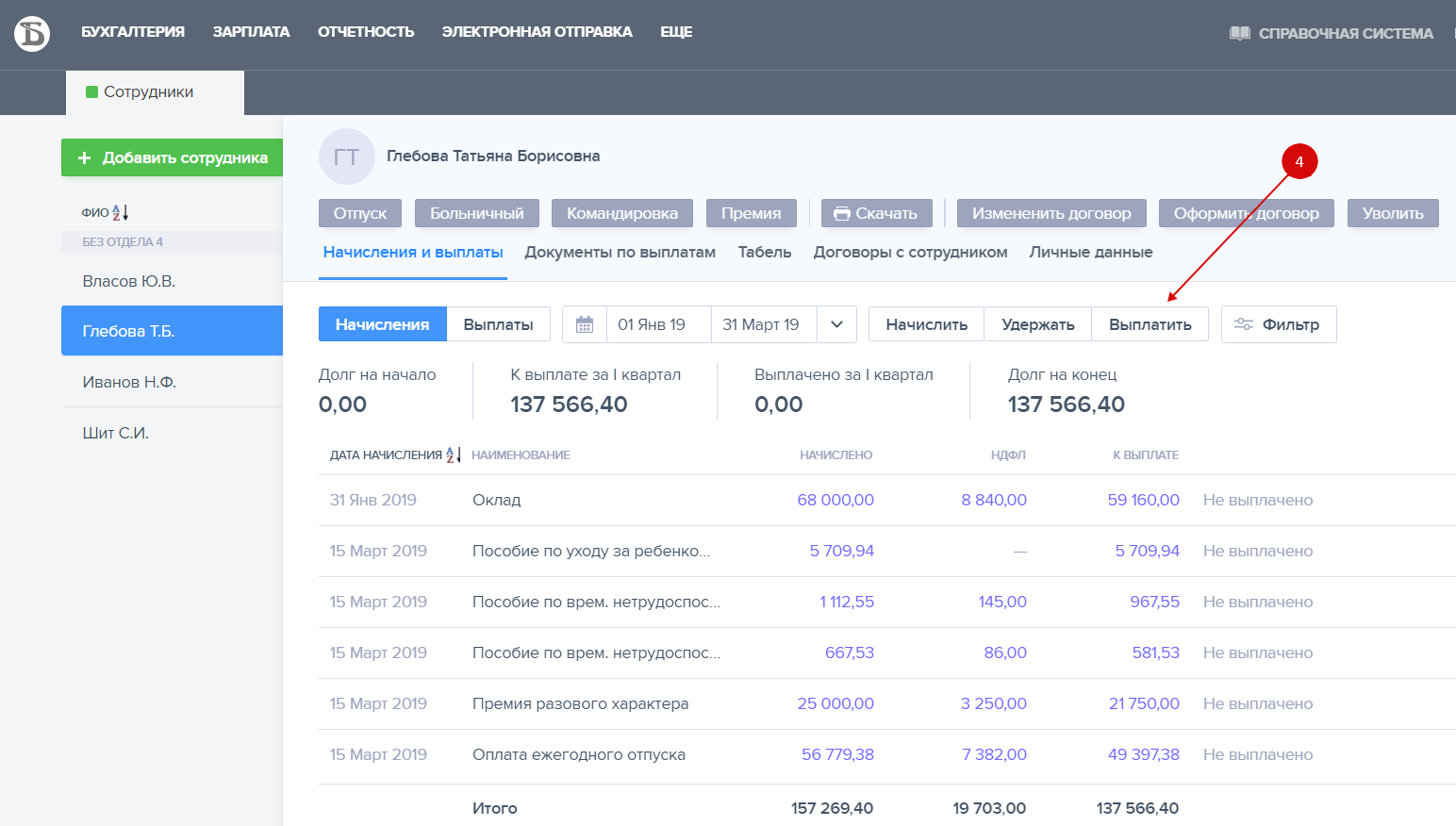Image resolution: width=1456 pixels, height=826 pixels.
Task: Open the ОТЧЕТНОСТЬ menu
Action: tap(366, 32)
